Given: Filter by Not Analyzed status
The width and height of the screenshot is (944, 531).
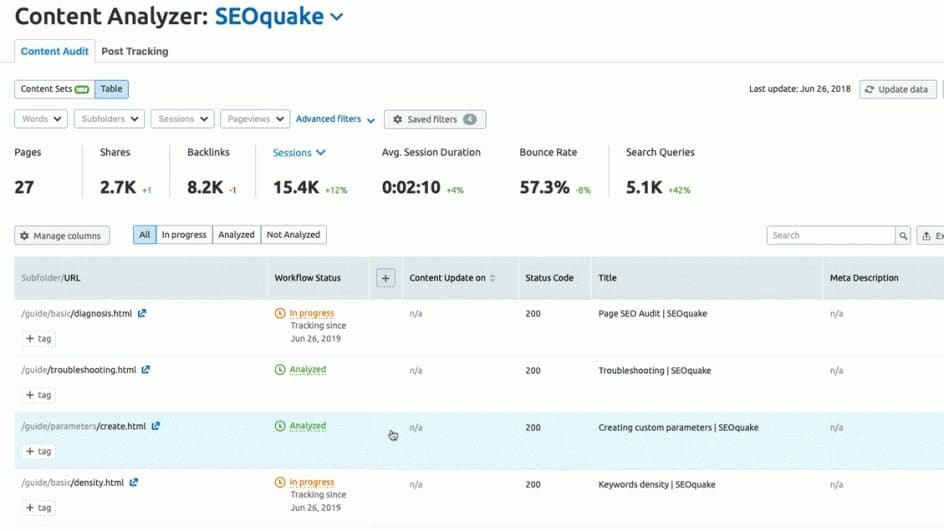Looking at the screenshot, I should (293, 235).
